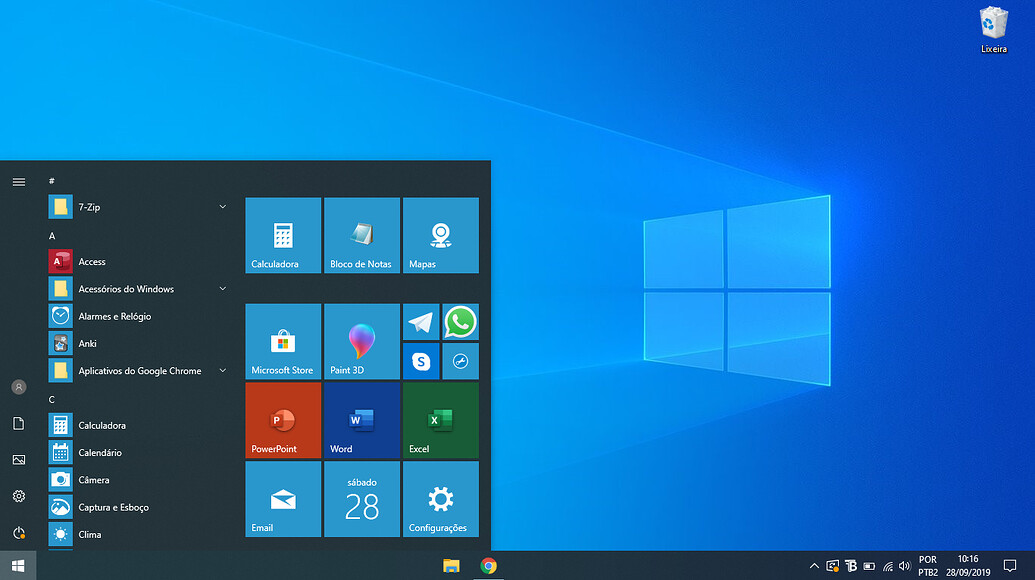Open Mapas from its tile
This screenshot has height=580, width=1035.
click(440, 235)
